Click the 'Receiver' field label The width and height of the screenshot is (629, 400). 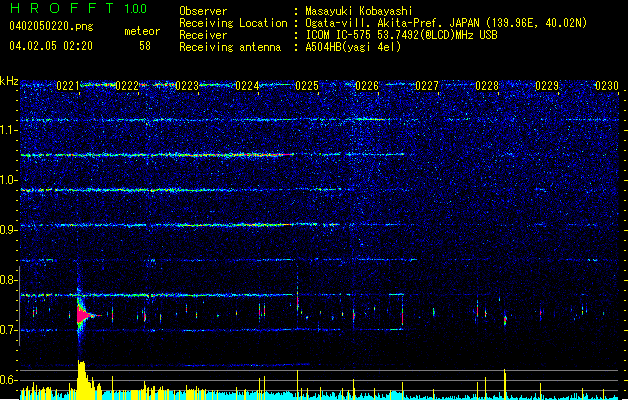[203, 35]
